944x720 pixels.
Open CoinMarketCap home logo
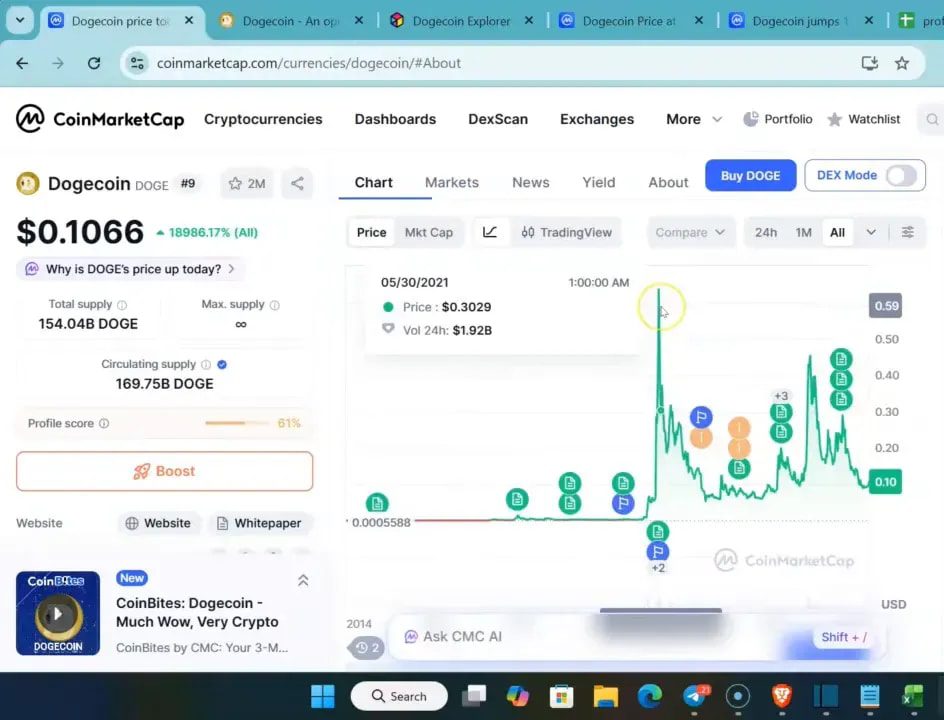pyautogui.click(x=100, y=119)
